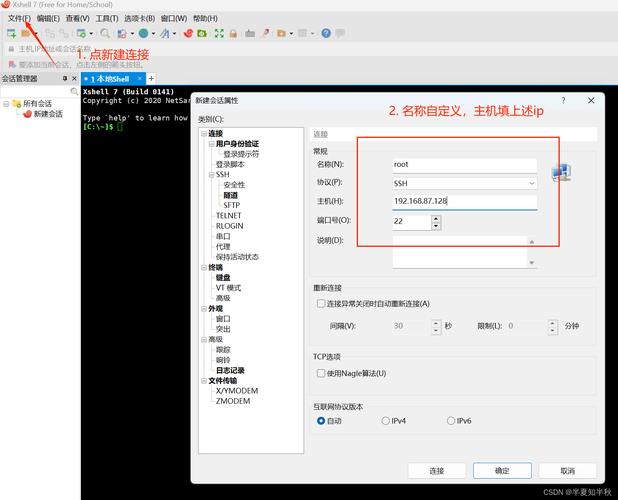Viewport: 618px width, 500px height.
Task: Close the 本地Shell tab with its X
Action: pyautogui.click(x=140, y=79)
